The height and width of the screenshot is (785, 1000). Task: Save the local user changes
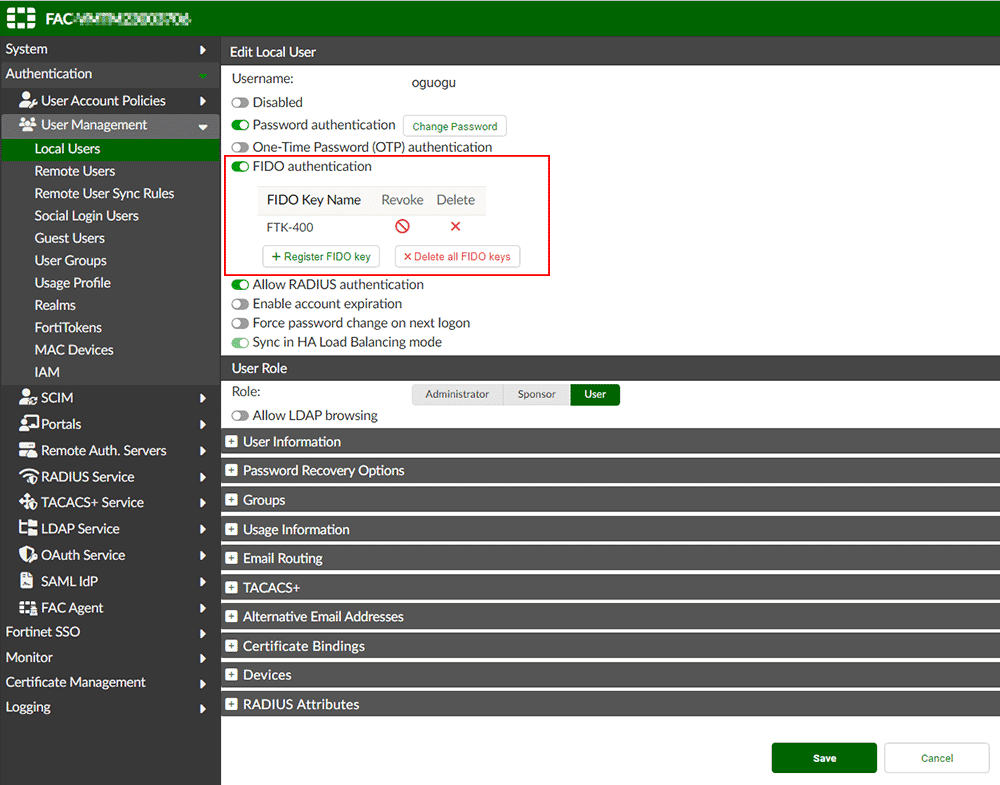824,758
